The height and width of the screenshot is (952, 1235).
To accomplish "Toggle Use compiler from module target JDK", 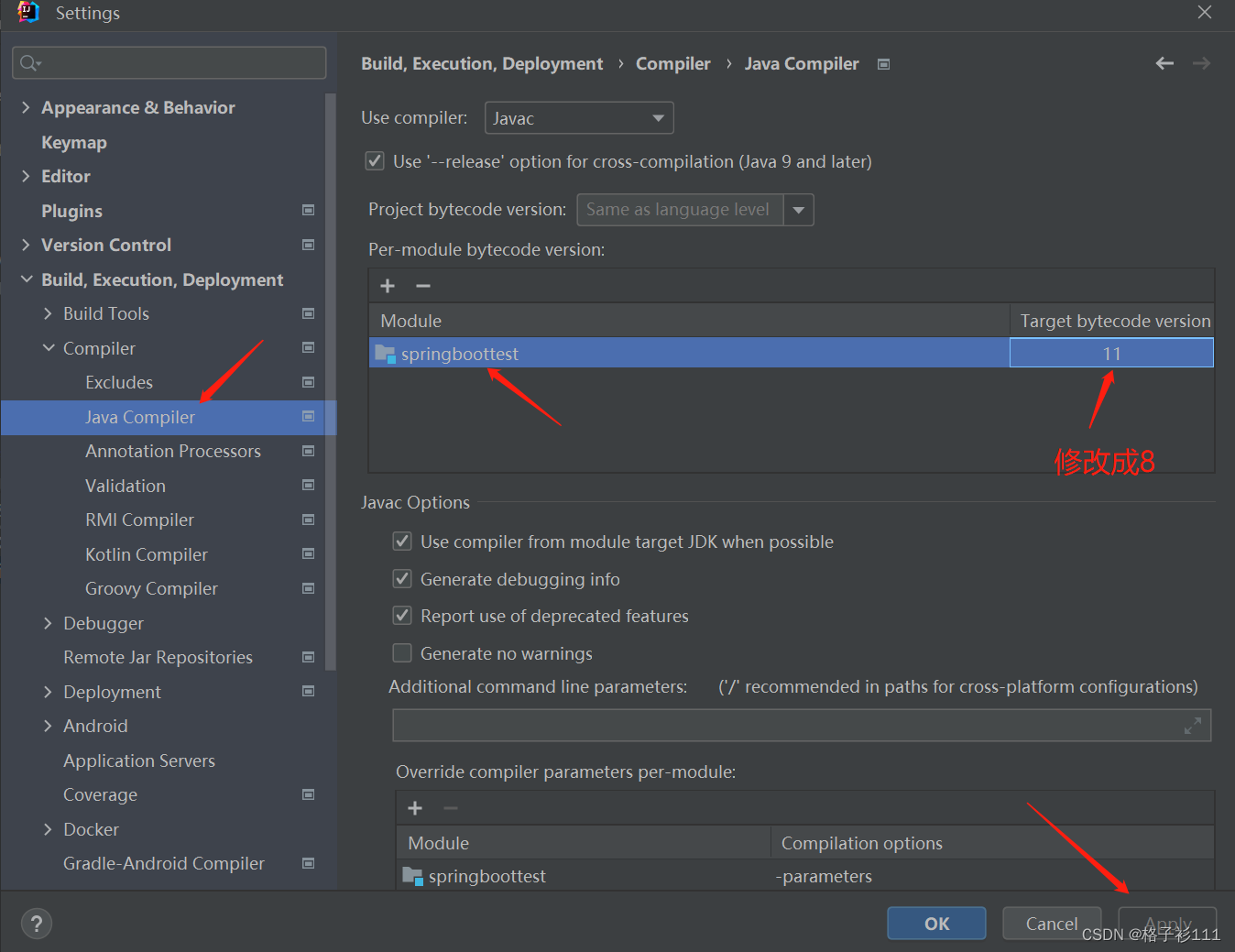I will point(402,542).
